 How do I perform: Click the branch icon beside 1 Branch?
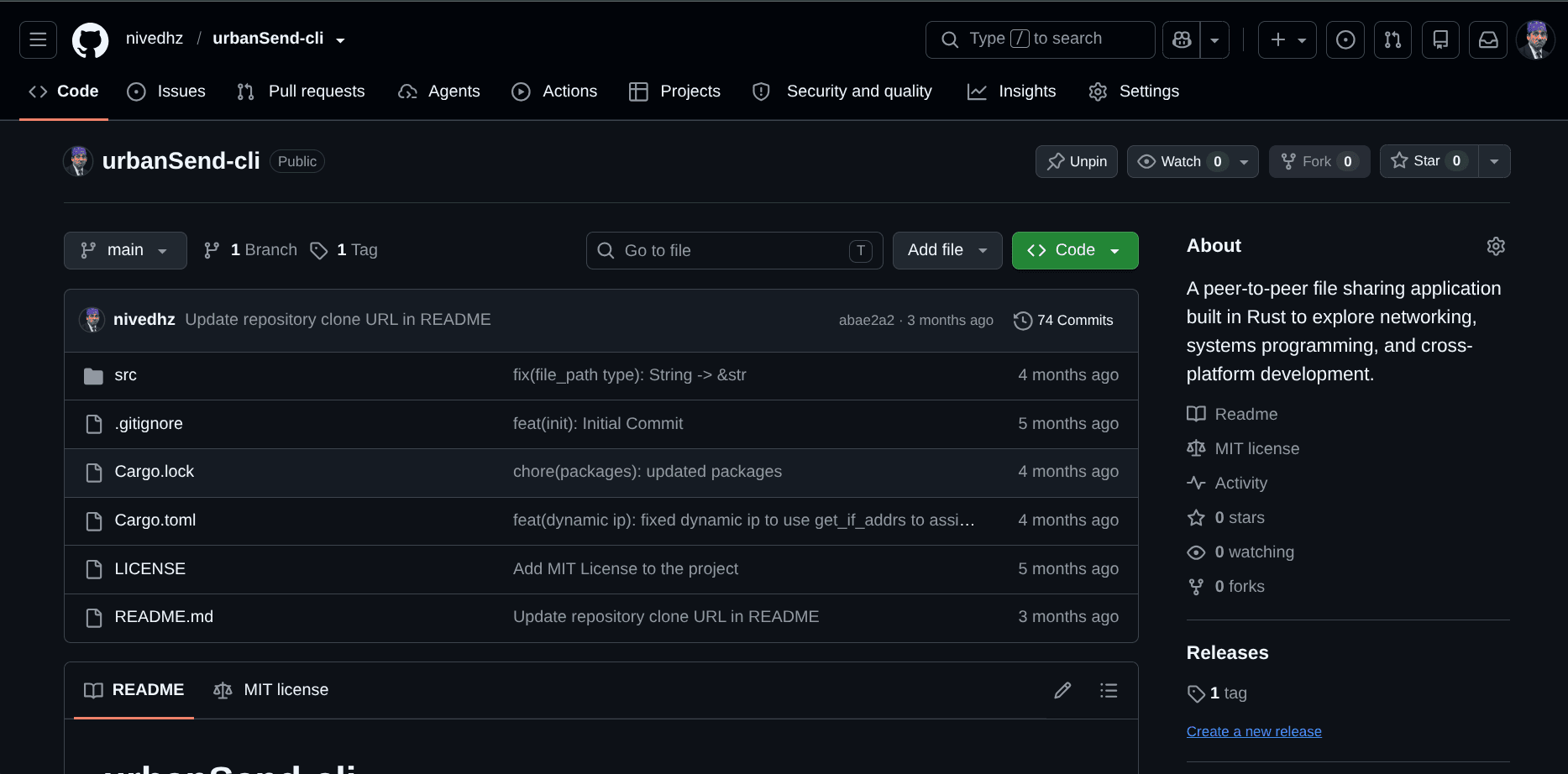[x=212, y=250]
